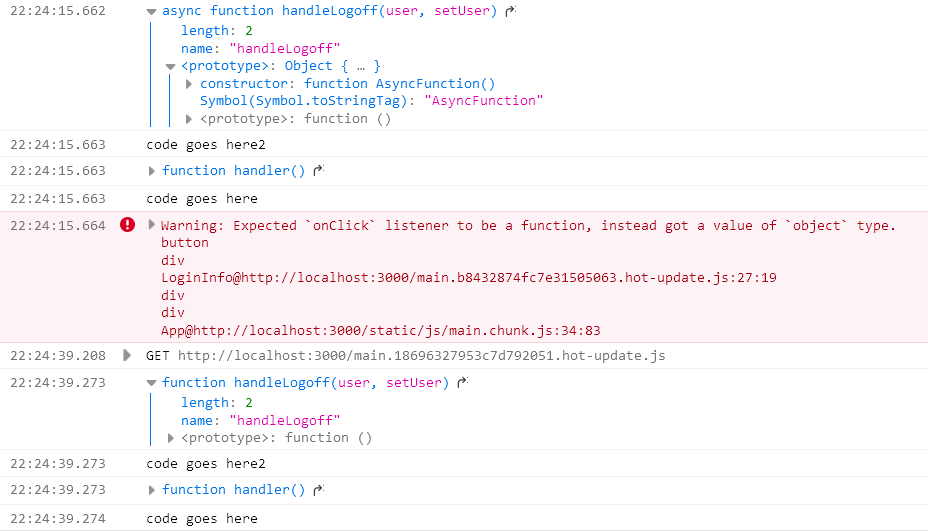Jump to definition of second handleLogoff function
The width and height of the screenshot is (928, 531).
point(463,382)
